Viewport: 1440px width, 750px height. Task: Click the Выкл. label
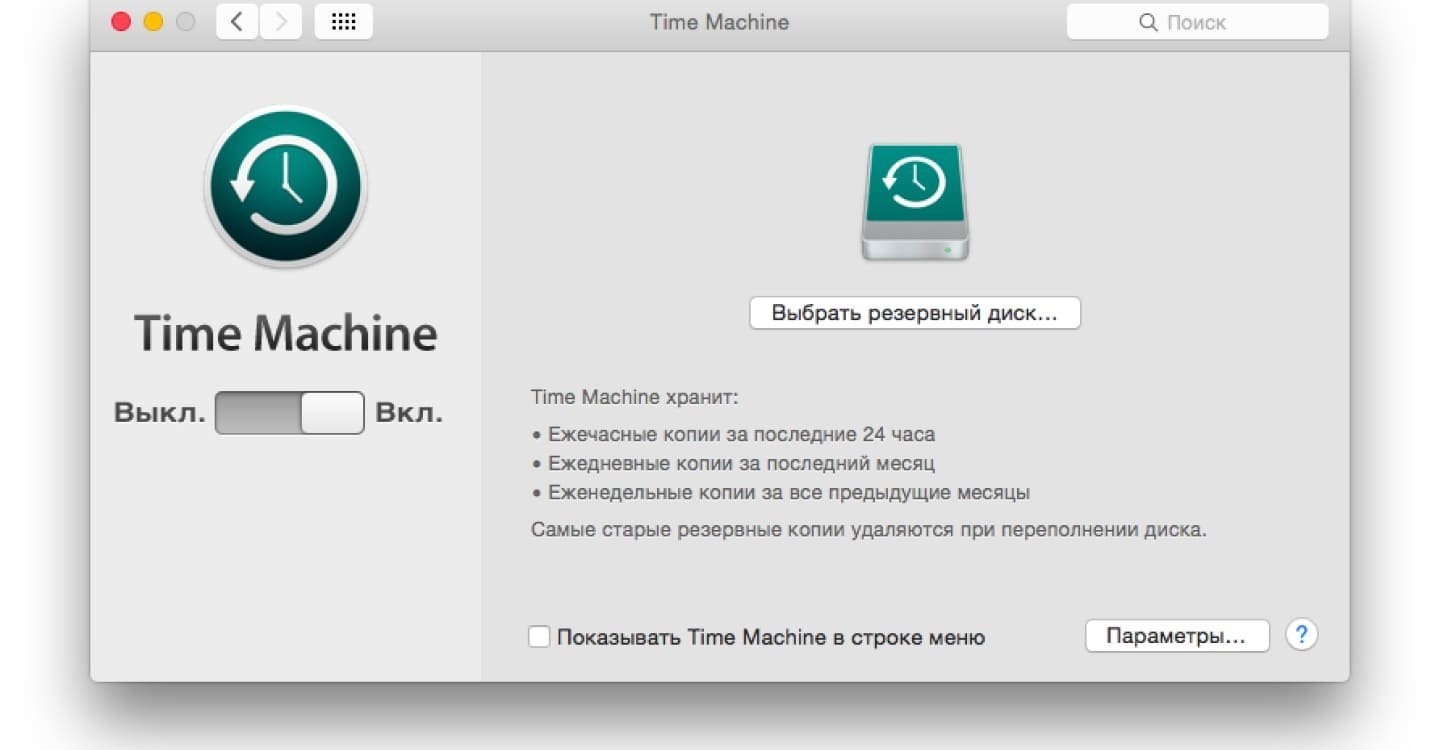coord(160,413)
